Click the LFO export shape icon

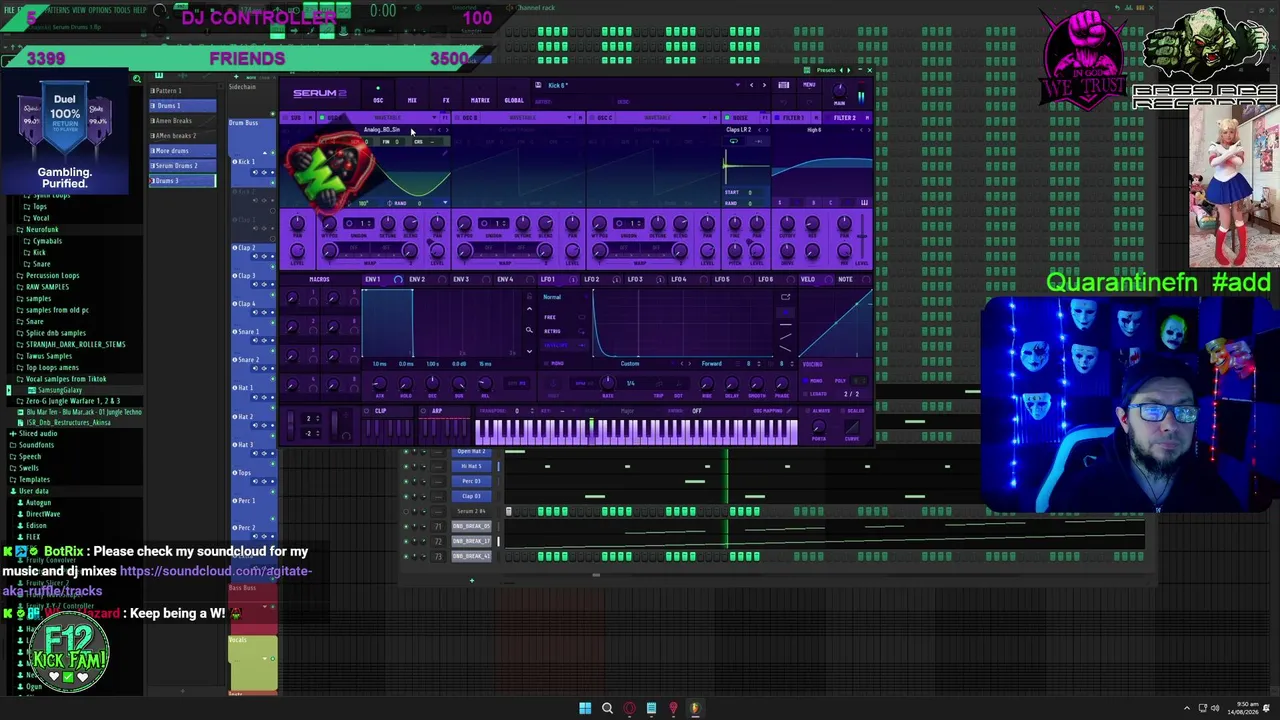[x=785, y=297]
